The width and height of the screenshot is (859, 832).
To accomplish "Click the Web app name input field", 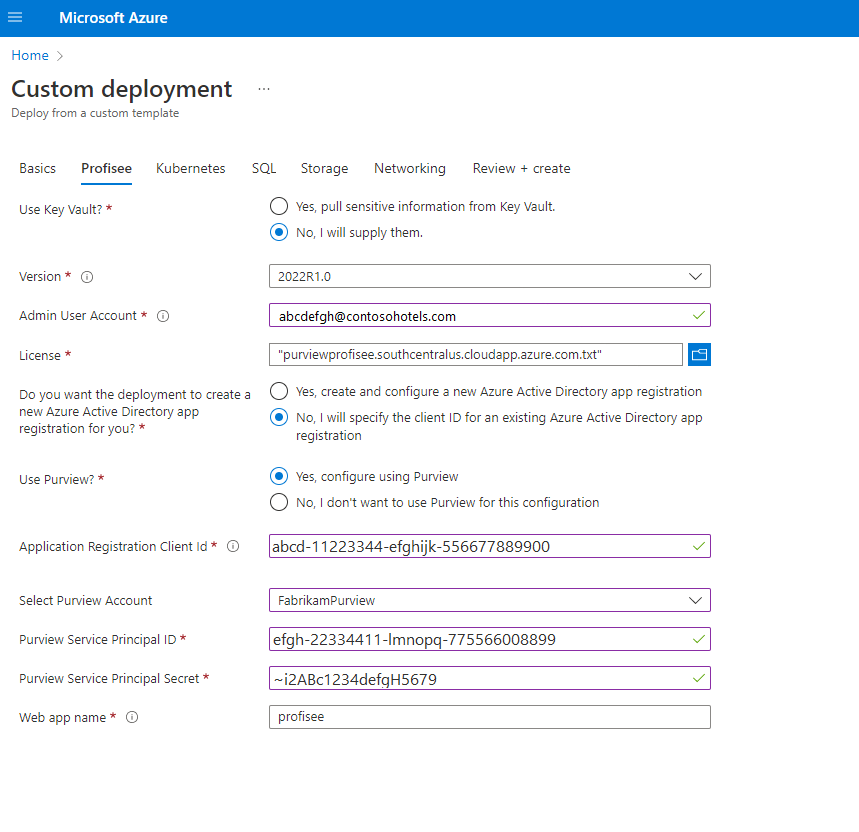I will 489,717.
